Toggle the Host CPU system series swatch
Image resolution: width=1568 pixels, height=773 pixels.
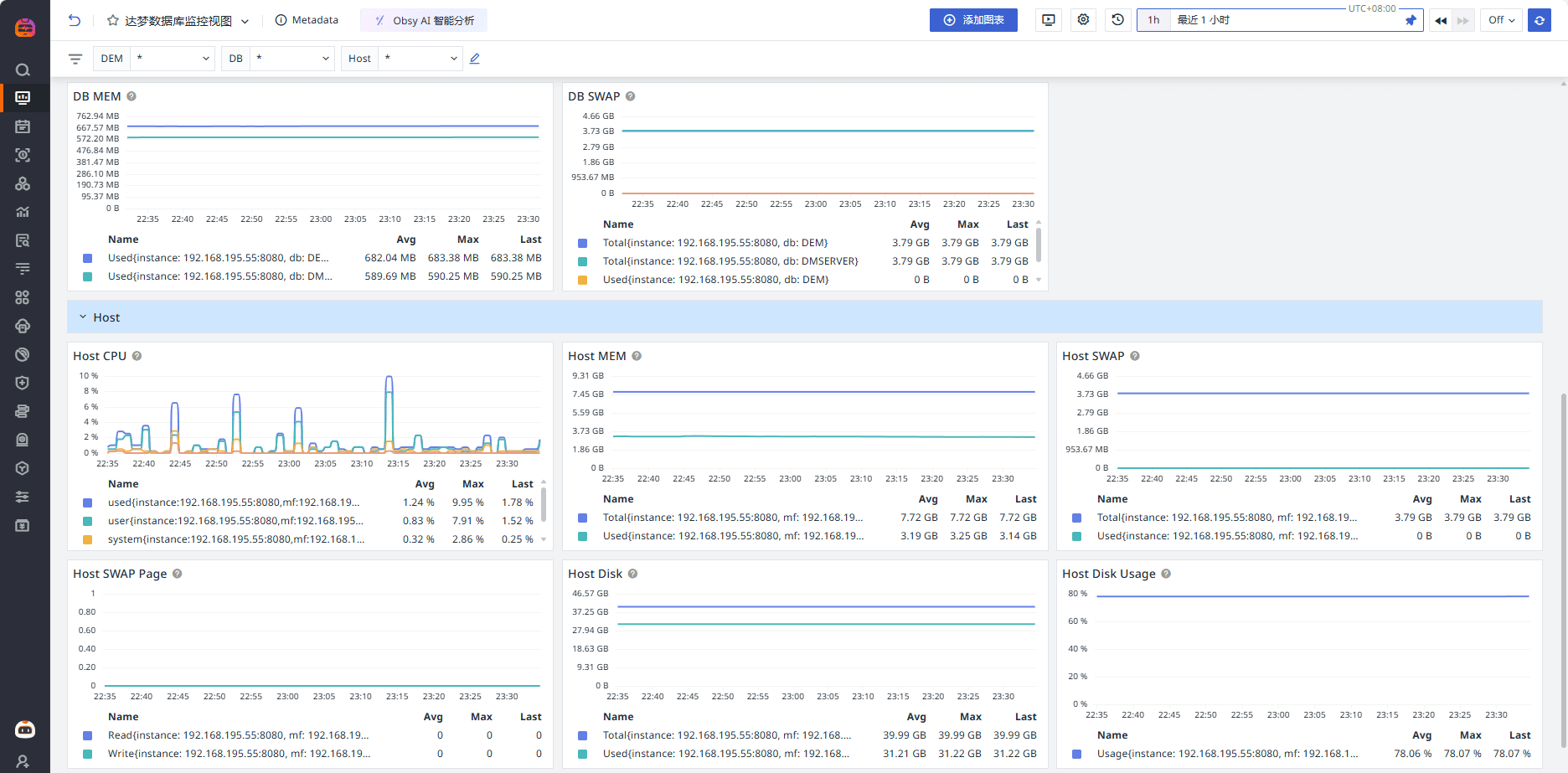pyautogui.click(x=87, y=539)
